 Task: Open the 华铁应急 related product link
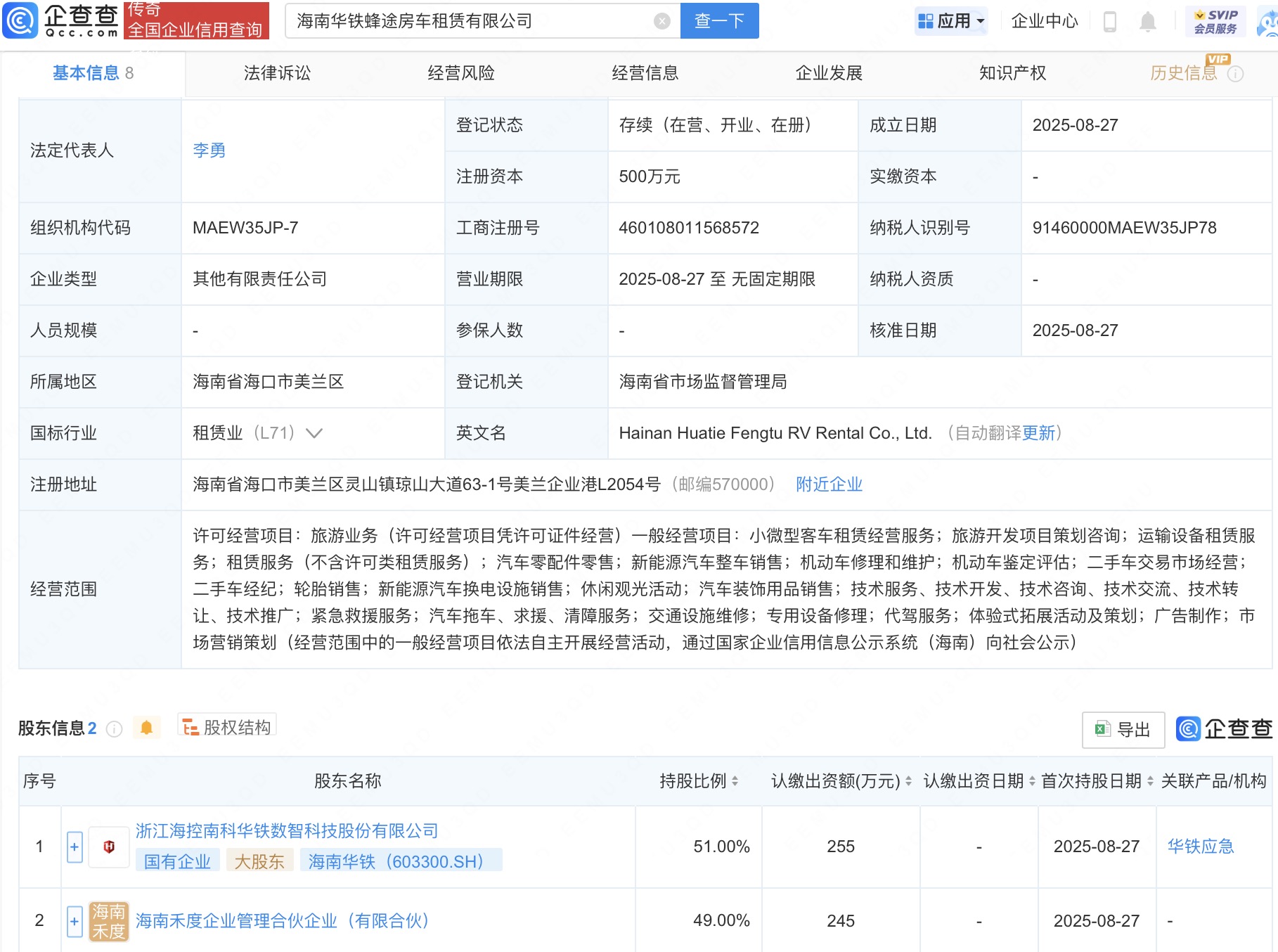[x=1201, y=847]
